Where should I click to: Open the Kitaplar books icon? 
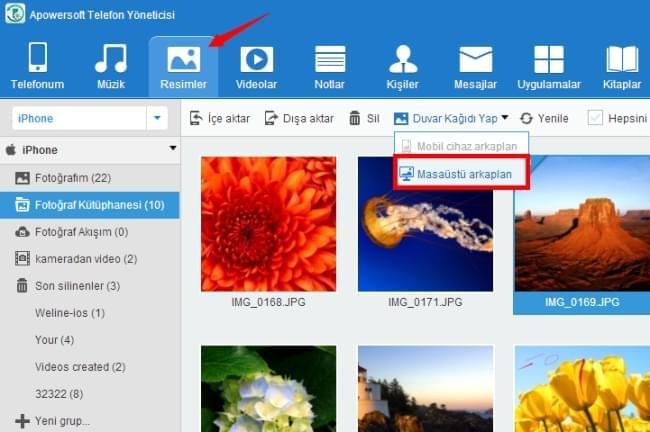pos(622,59)
